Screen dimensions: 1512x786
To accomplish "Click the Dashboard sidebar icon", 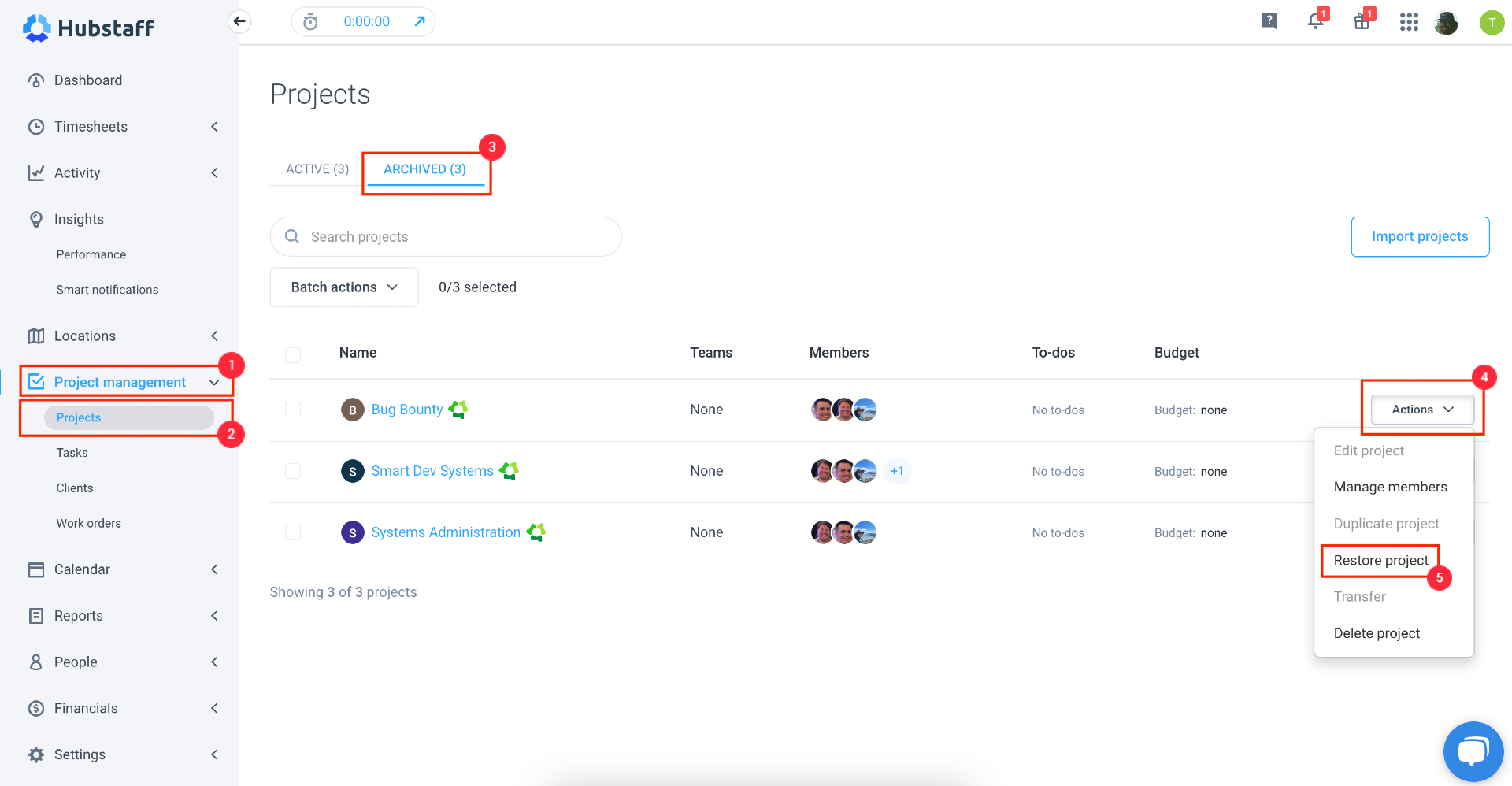I will click(36, 80).
